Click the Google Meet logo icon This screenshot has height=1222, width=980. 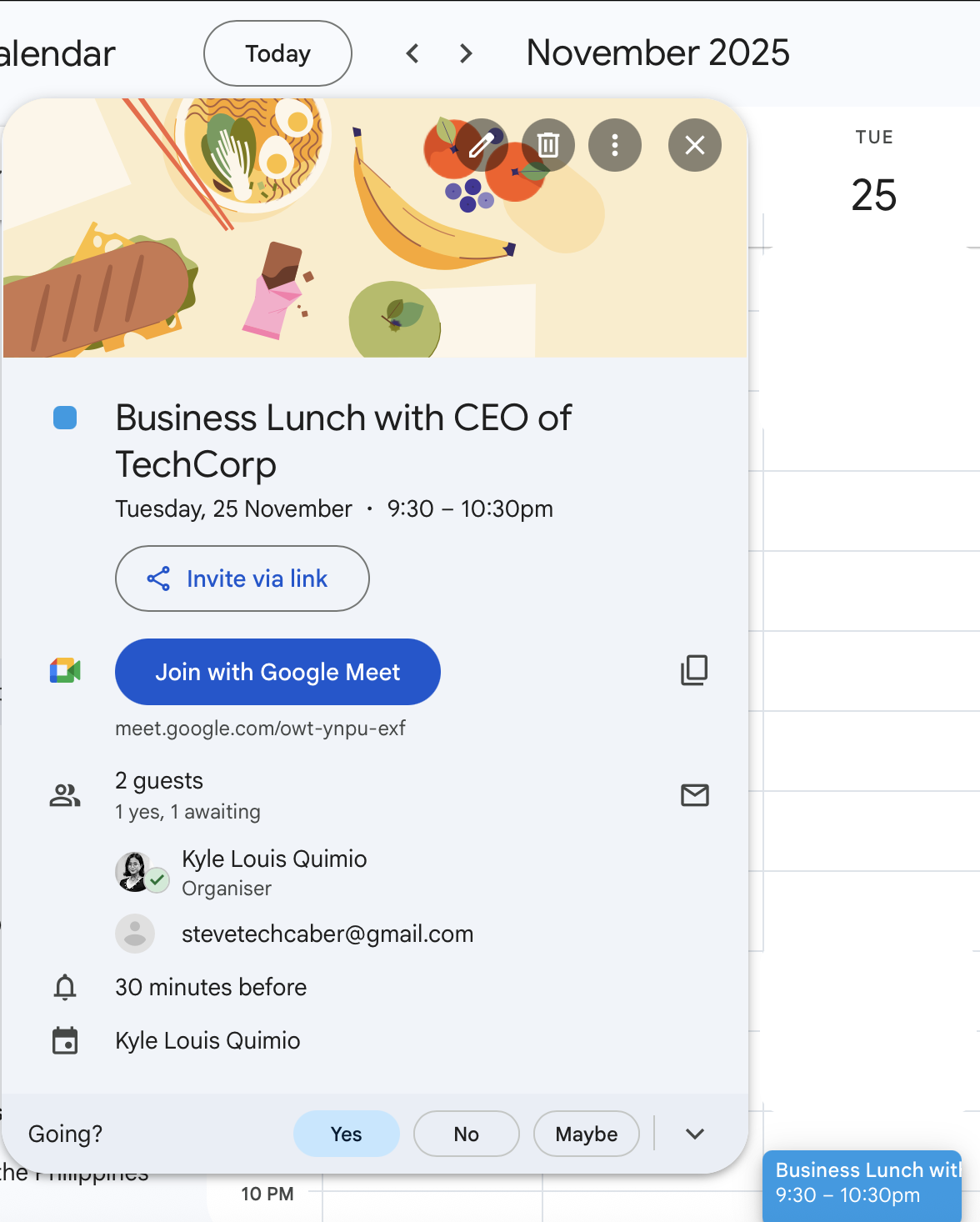pyautogui.click(x=65, y=671)
